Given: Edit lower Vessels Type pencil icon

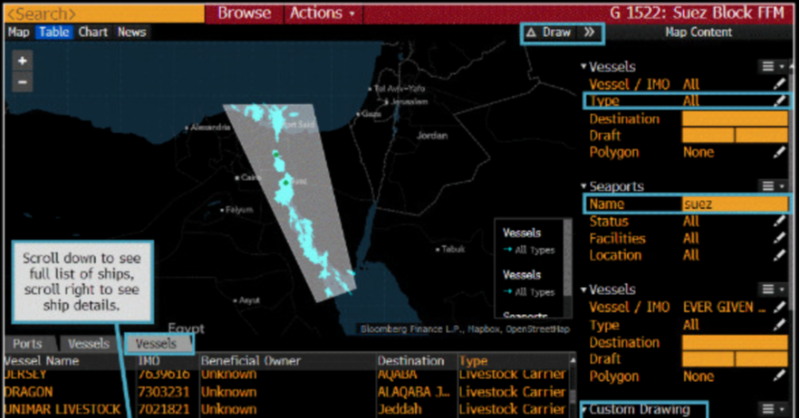Looking at the screenshot, I should pos(779,325).
